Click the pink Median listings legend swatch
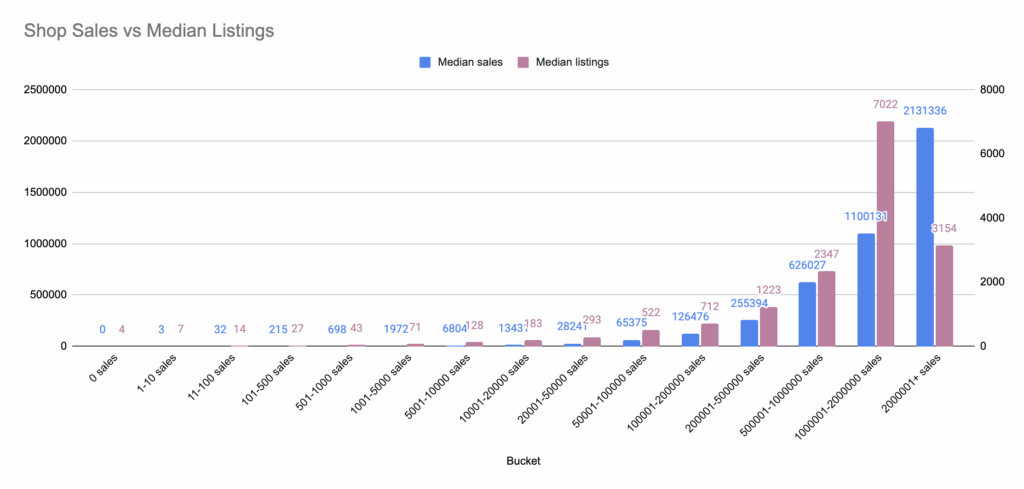Image resolution: width=1024 pixels, height=489 pixels. [522, 62]
